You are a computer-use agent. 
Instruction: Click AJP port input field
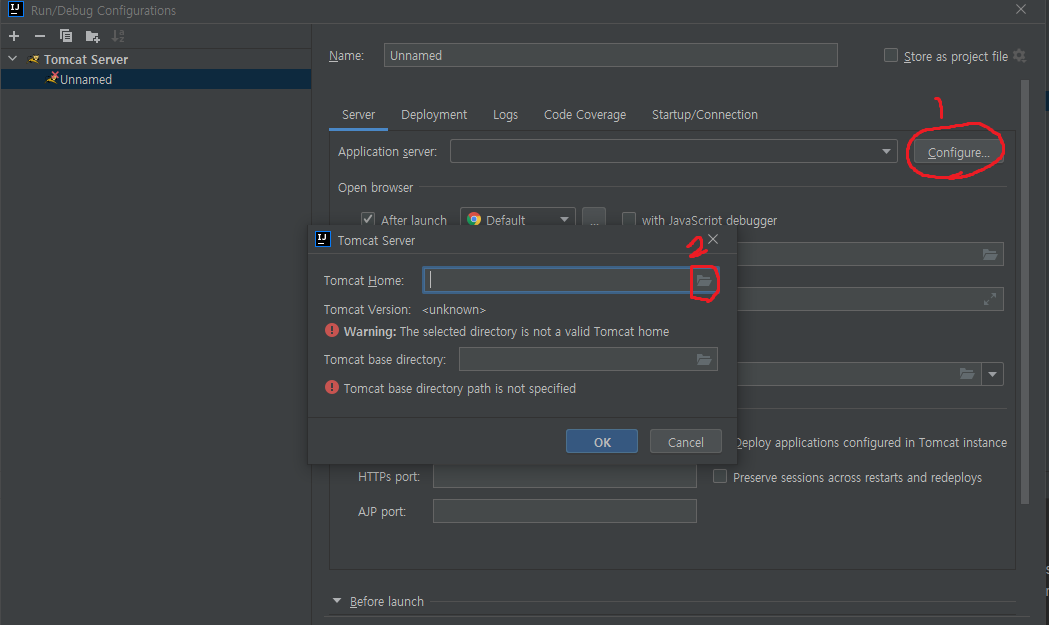(565, 511)
